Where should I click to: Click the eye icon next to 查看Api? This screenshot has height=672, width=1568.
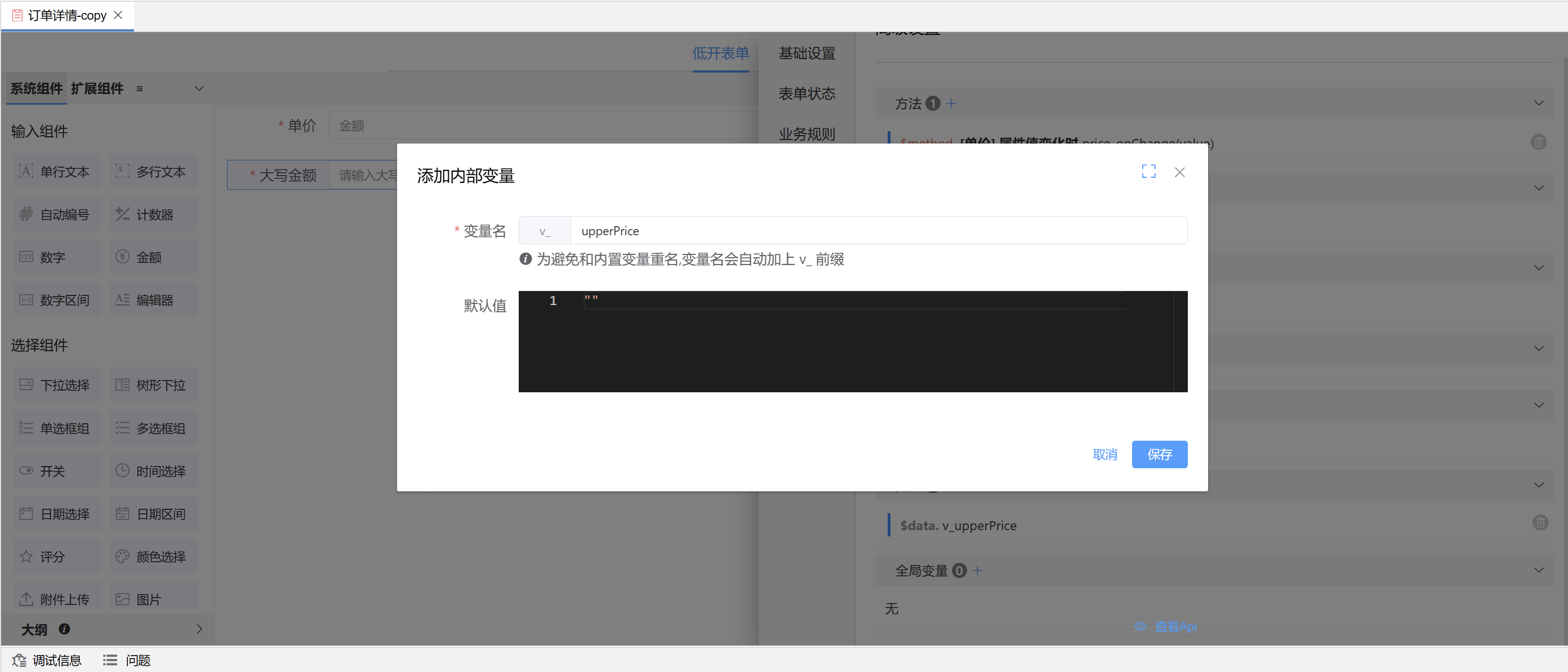click(x=1140, y=626)
